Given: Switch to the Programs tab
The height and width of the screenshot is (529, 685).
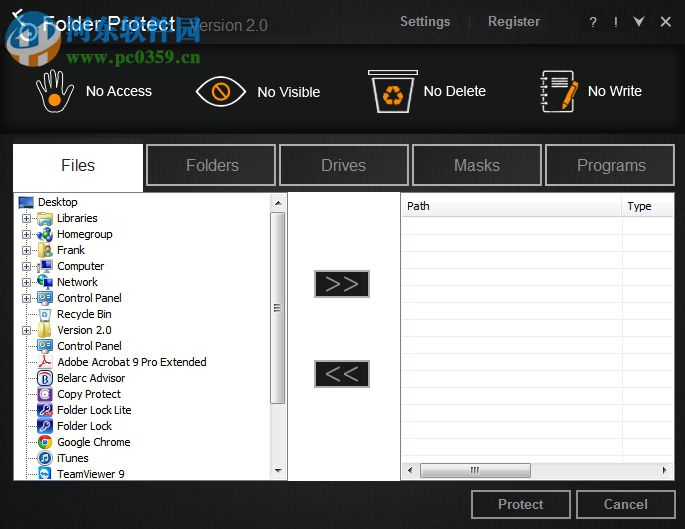Looking at the screenshot, I should pyautogui.click(x=610, y=166).
